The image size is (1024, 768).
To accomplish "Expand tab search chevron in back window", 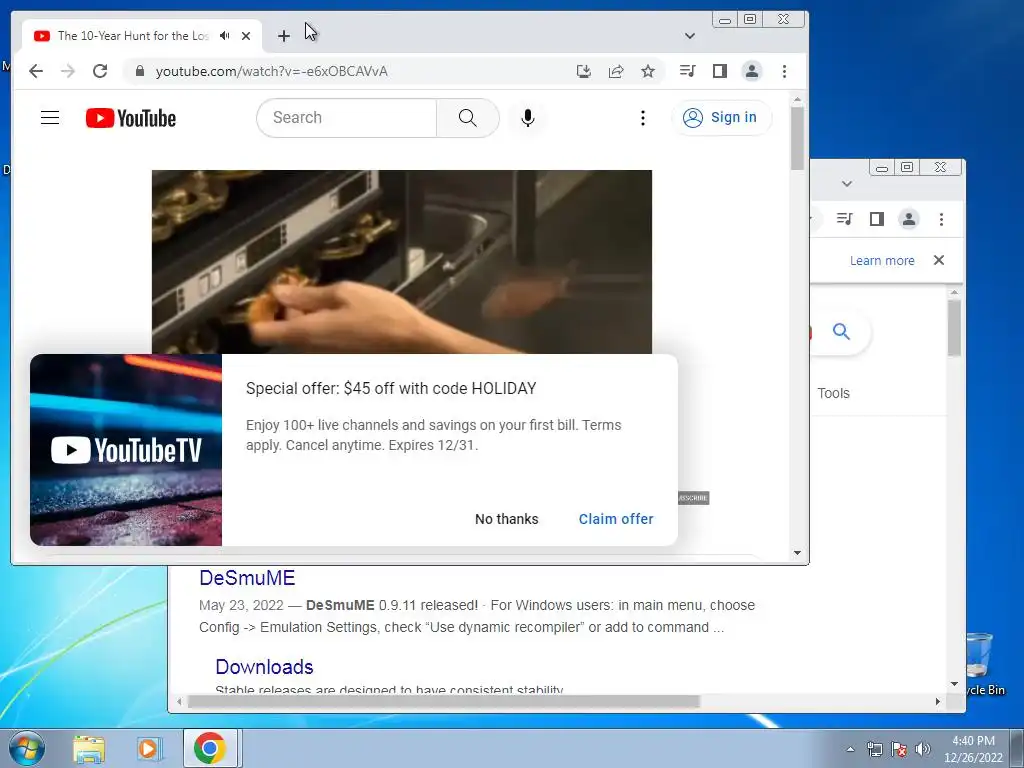I will (x=847, y=184).
